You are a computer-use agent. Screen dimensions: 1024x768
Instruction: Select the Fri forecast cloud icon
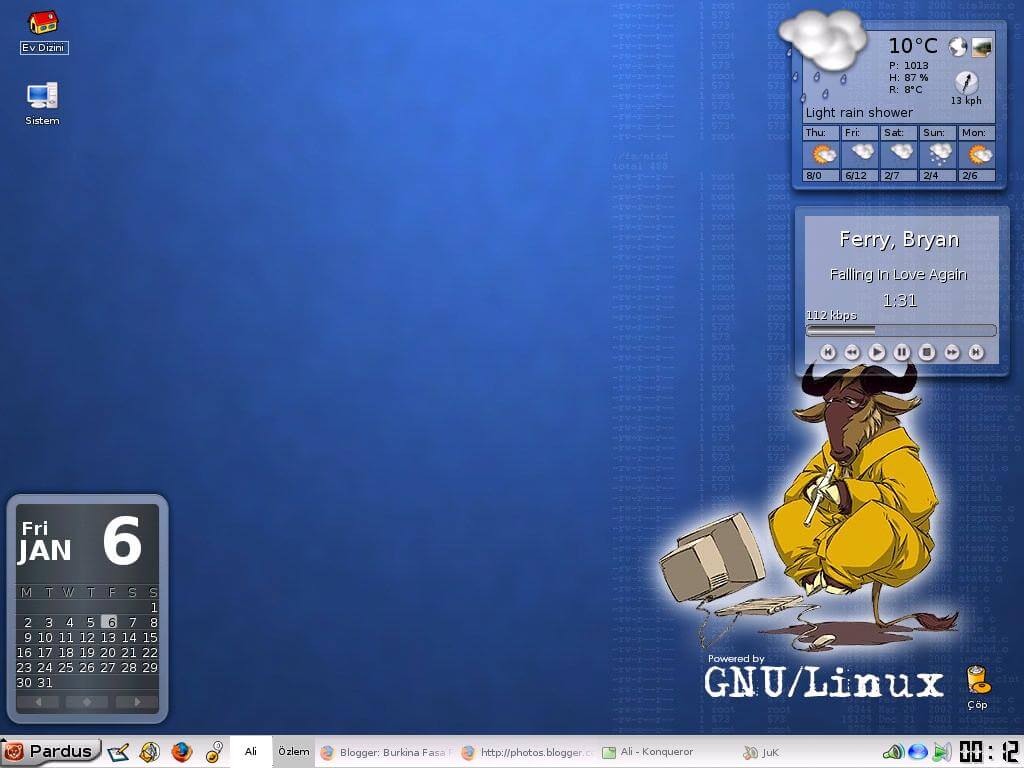tap(862, 153)
